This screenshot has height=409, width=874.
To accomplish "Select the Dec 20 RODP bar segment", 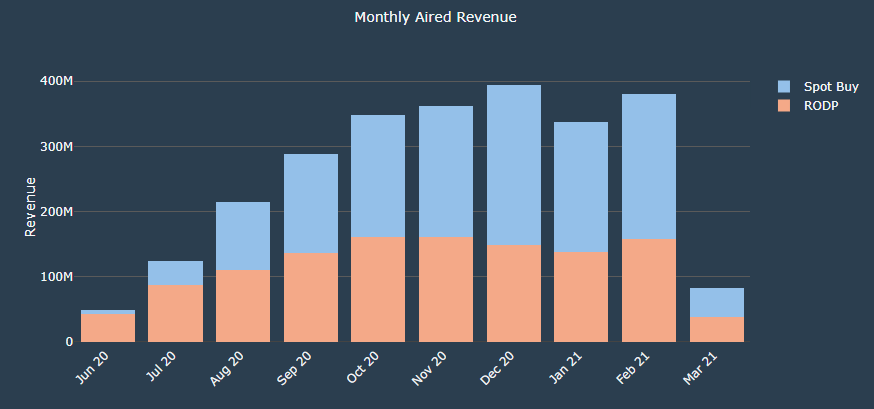I will tap(514, 294).
